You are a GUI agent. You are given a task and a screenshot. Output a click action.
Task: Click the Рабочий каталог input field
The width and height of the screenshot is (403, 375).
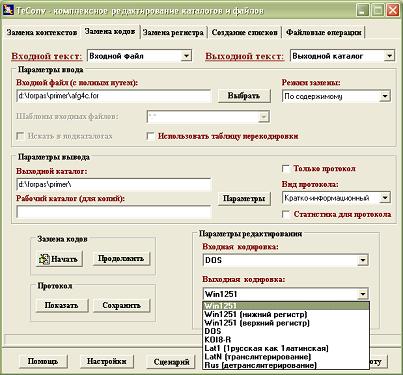pos(113,212)
